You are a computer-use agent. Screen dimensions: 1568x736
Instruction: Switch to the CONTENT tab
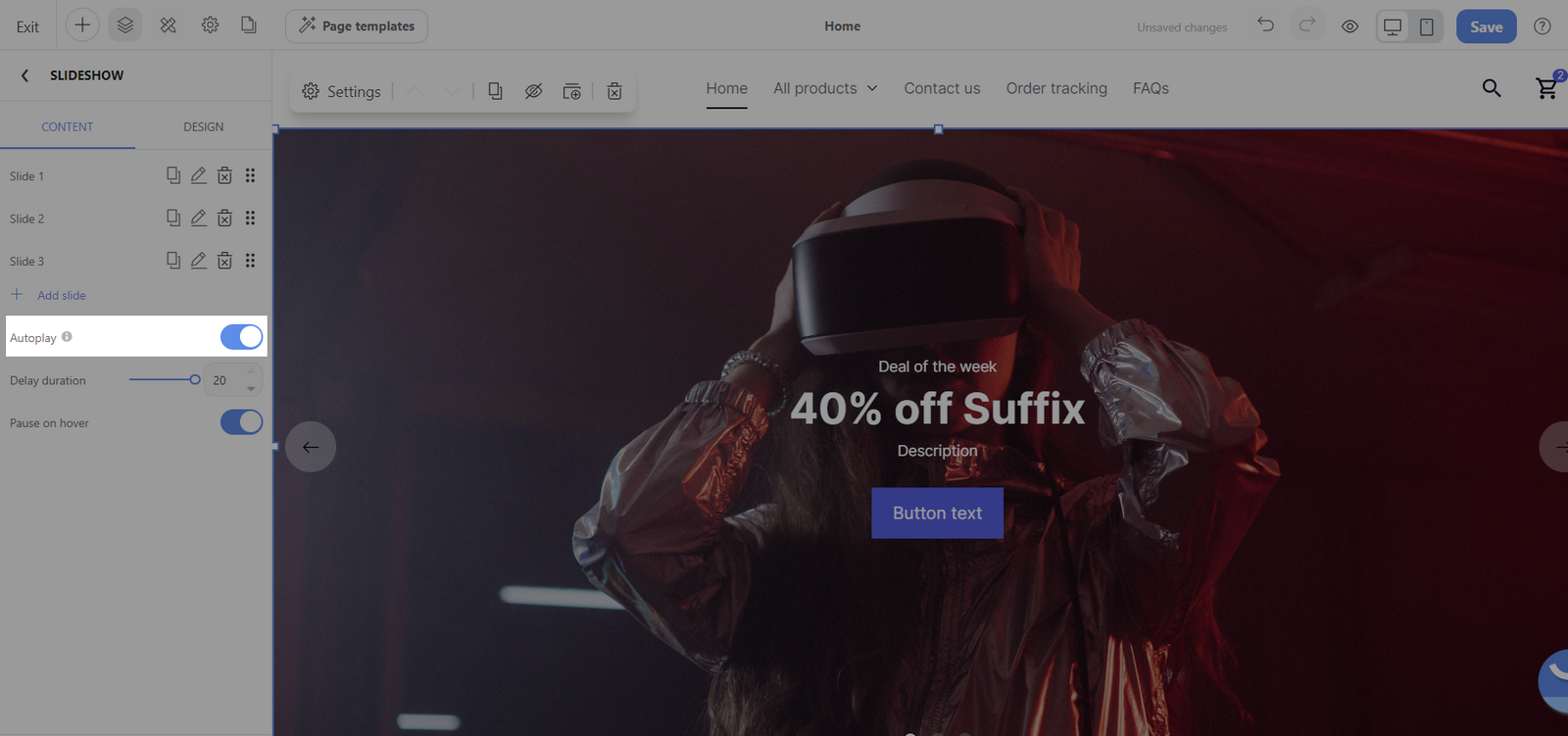[x=67, y=126]
